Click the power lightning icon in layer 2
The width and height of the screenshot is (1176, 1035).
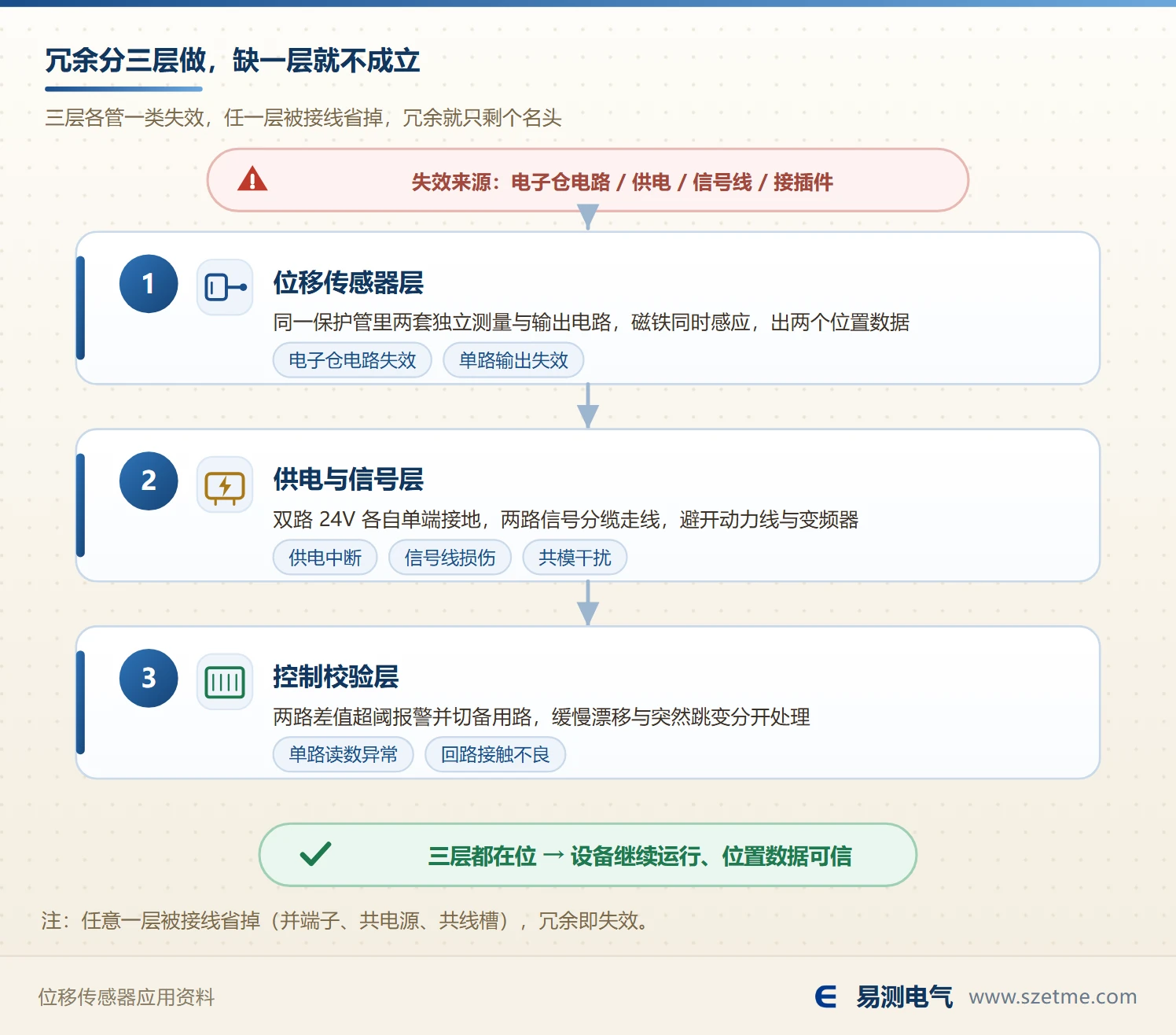[225, 484]
